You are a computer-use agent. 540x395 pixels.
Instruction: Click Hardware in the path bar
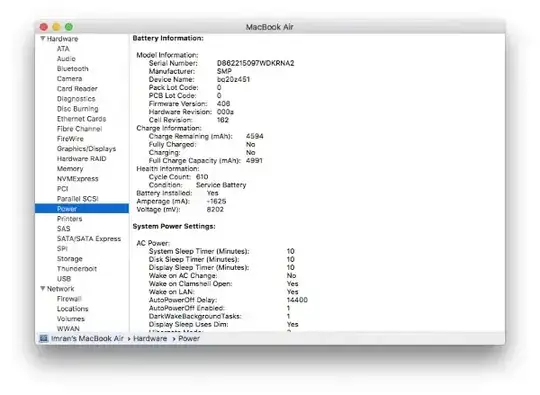150,339
